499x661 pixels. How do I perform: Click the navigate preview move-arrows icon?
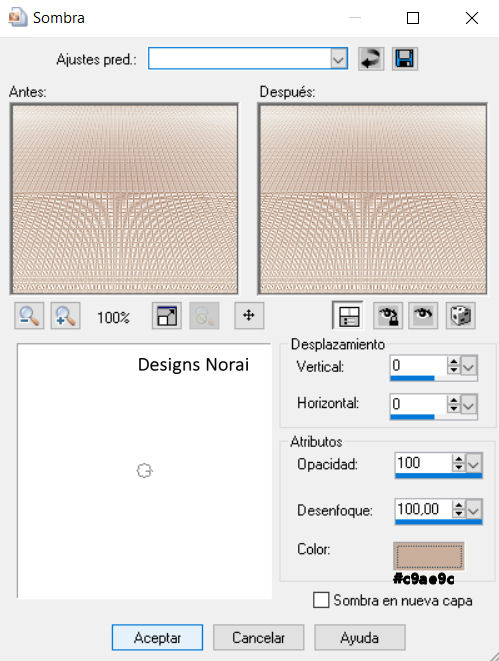249,315
